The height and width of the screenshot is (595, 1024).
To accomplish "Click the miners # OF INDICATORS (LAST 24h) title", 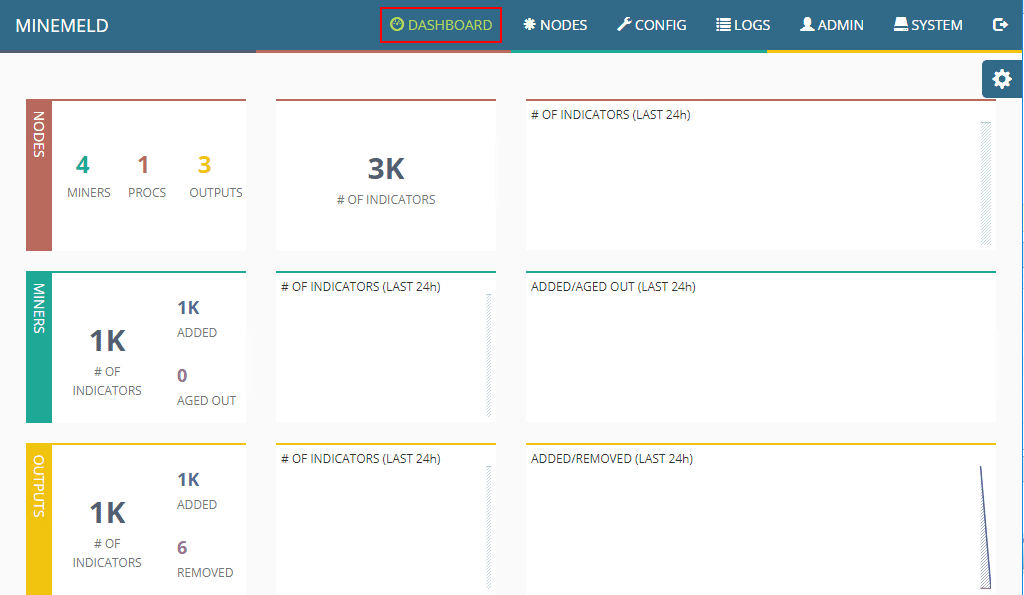I will click(360, 287).
